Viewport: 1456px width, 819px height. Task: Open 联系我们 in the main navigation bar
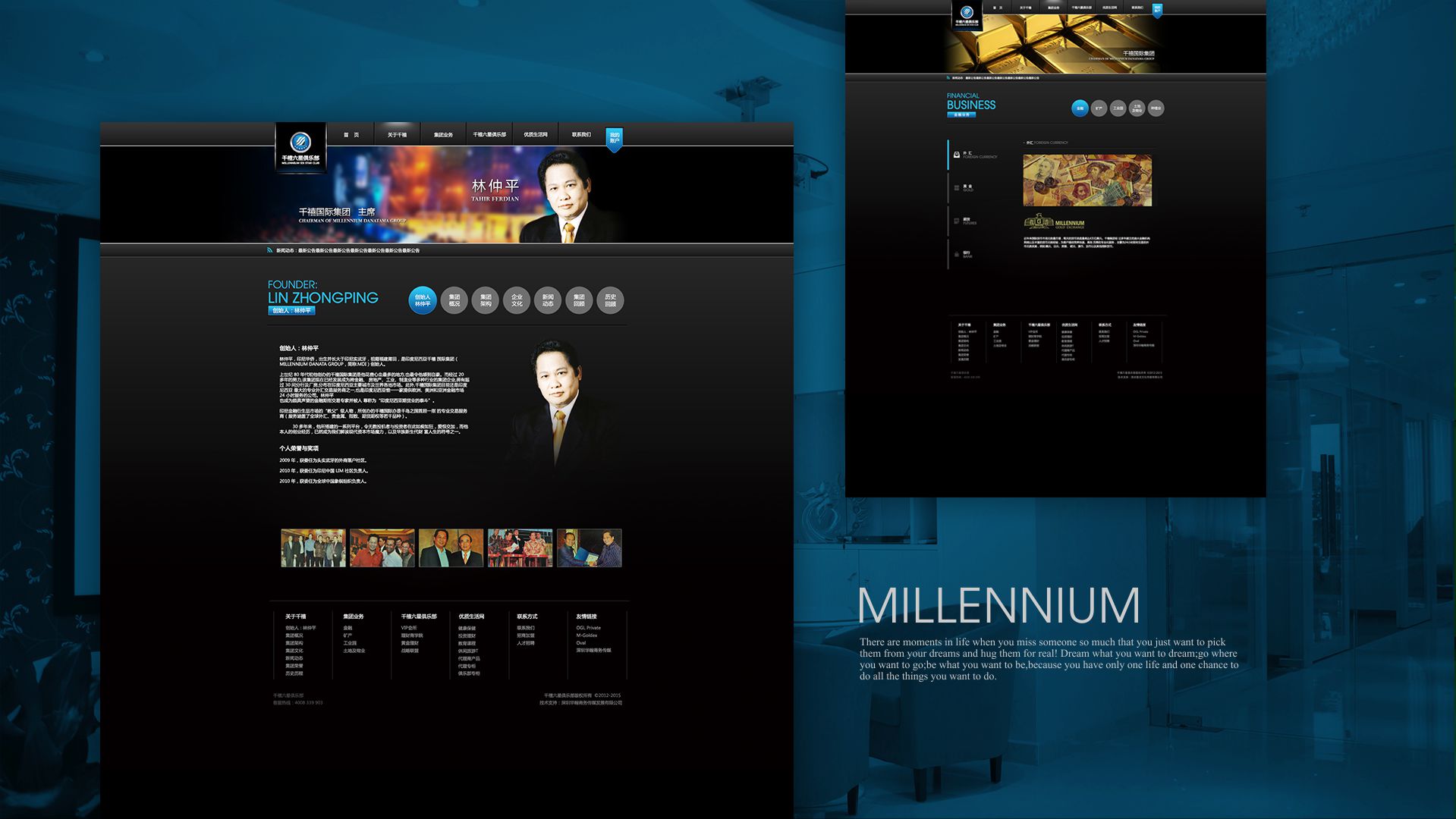click(581, 135)
